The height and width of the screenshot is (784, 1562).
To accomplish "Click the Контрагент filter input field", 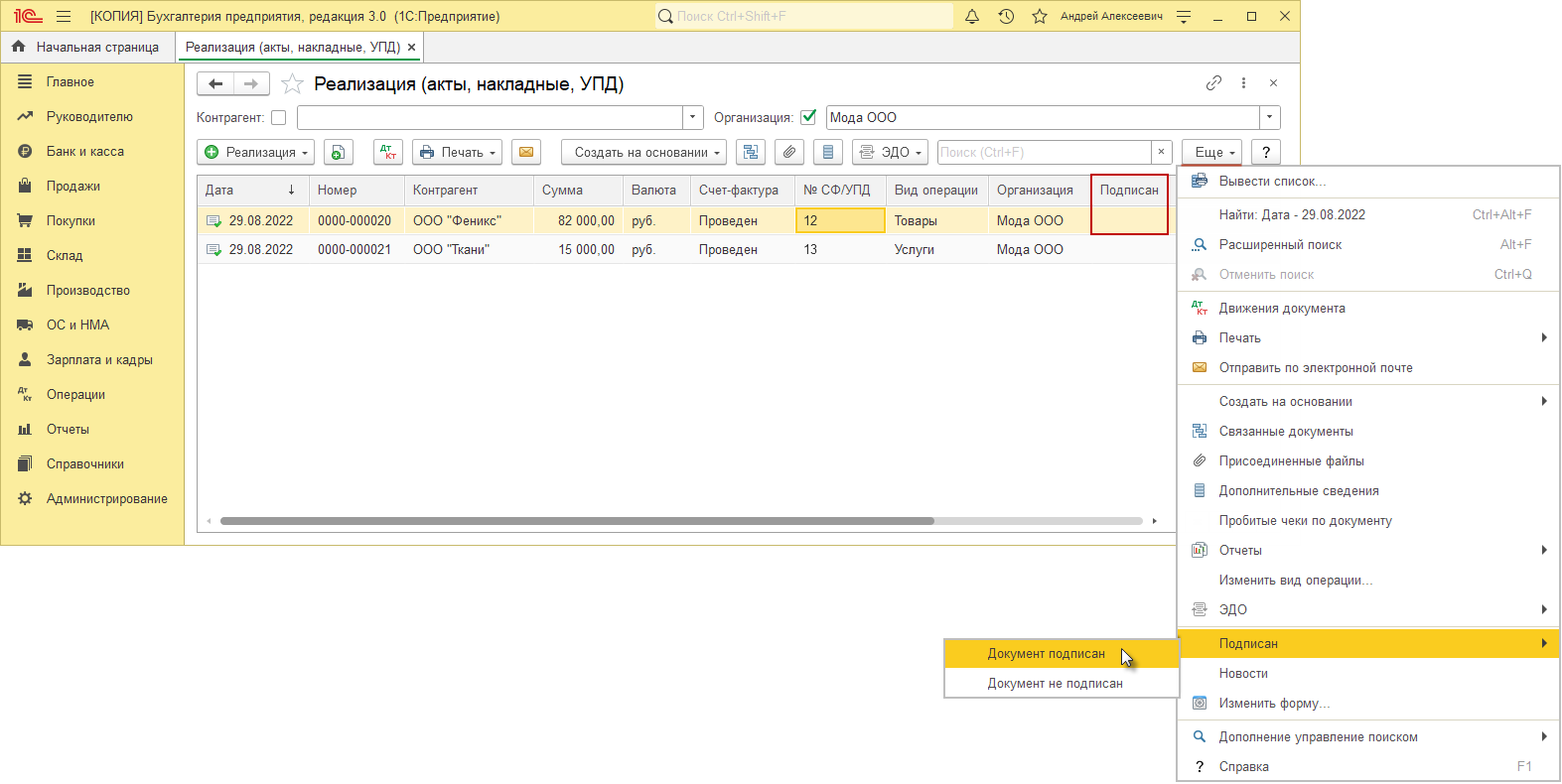I will (x=490, y=117).
